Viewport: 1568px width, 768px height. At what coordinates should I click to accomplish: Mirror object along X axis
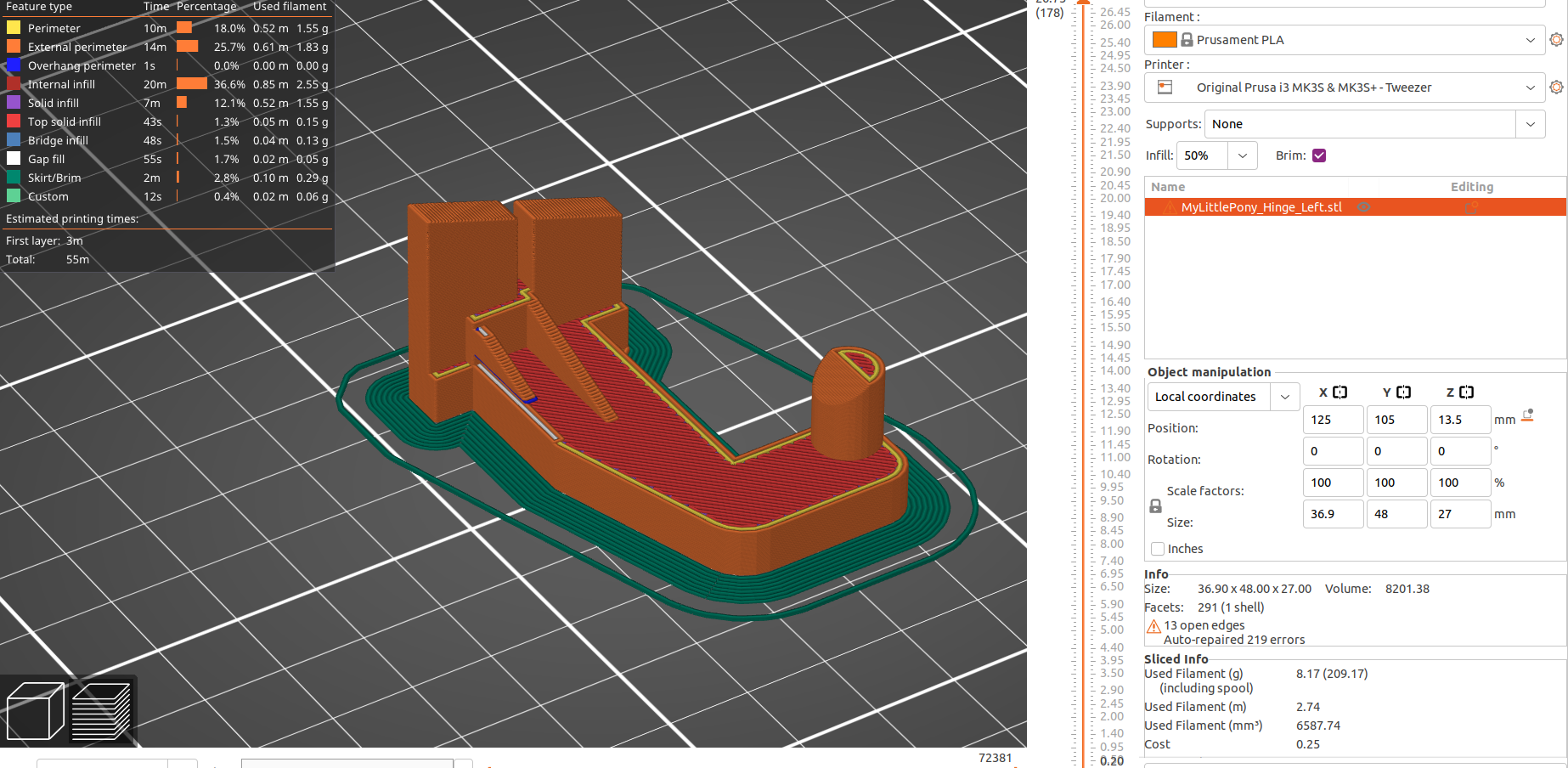tap(1340, 392)
